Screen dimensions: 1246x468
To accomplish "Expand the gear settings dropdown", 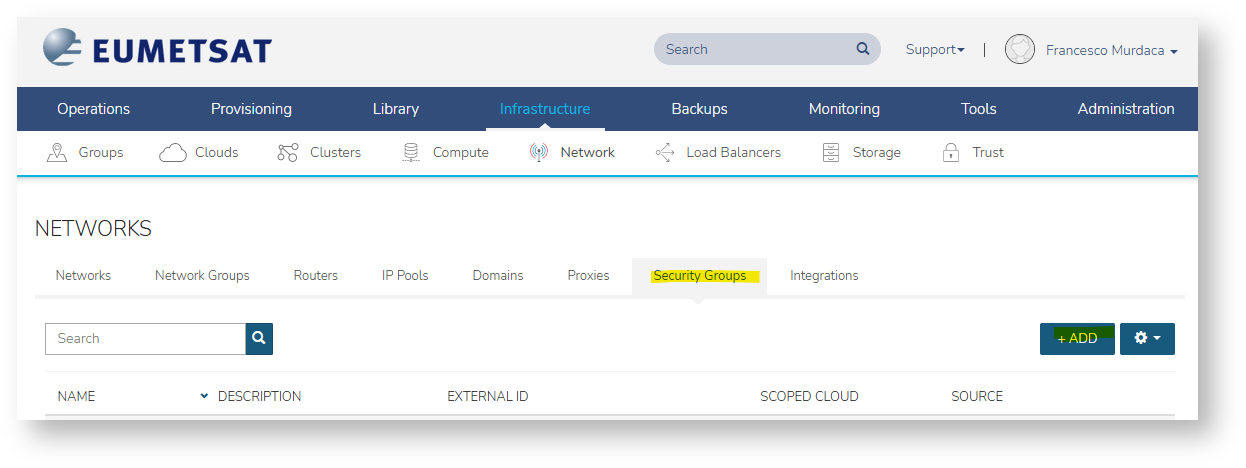I will click(x=1147, y=339).
